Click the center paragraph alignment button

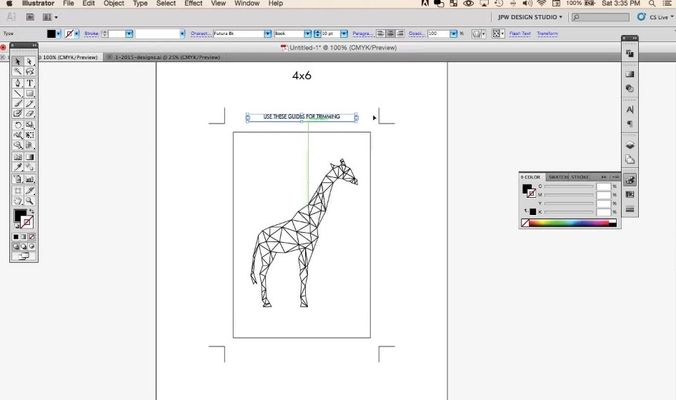click(389, 33)
